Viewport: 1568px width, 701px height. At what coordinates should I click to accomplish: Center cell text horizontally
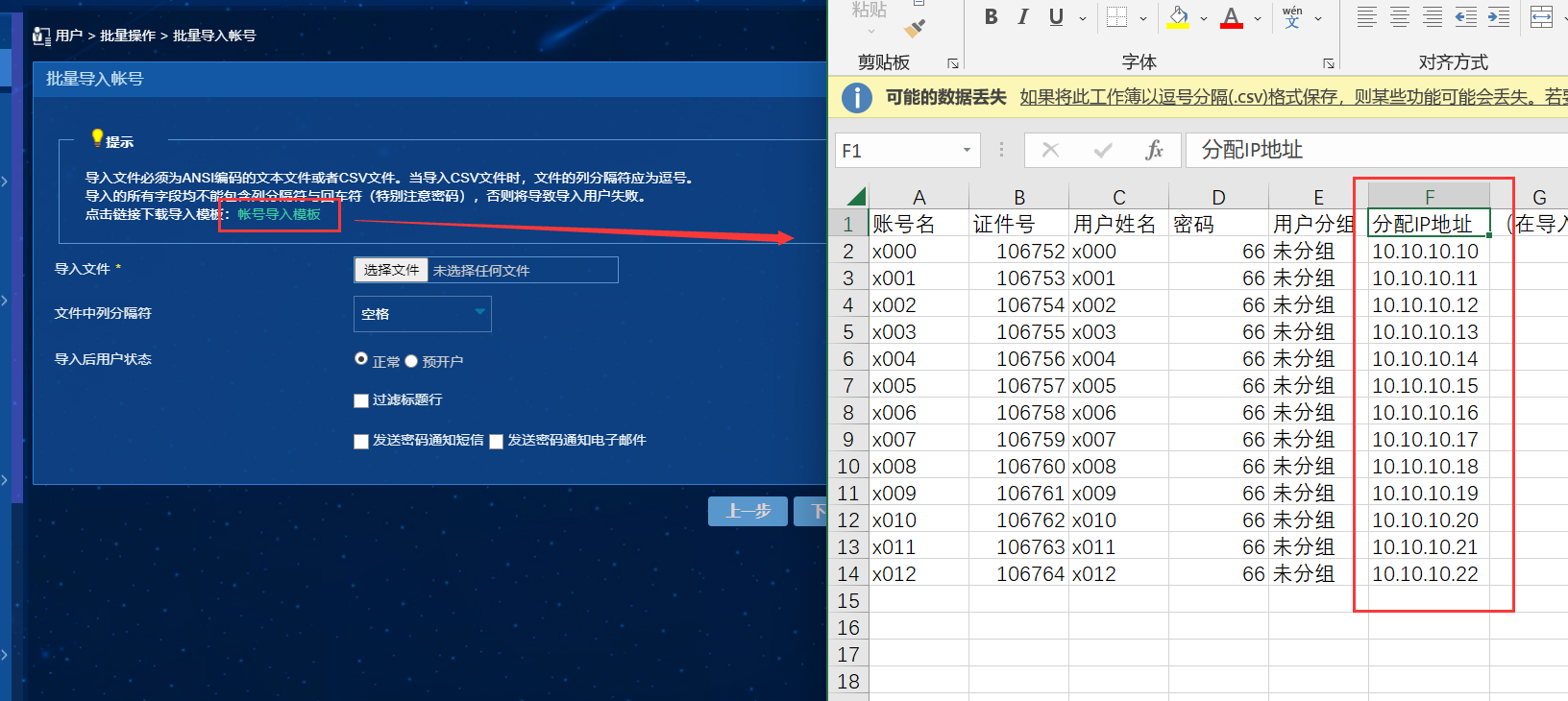coord(1400,16)
